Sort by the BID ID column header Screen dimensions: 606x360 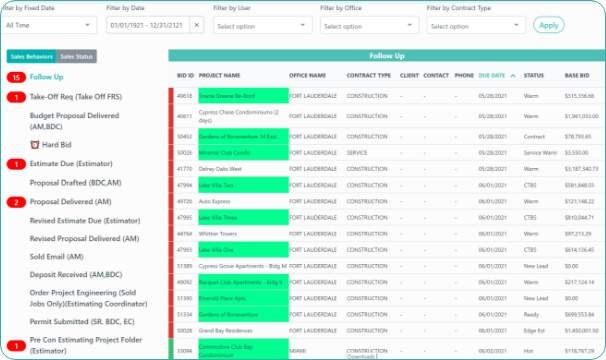pos(185,75)
